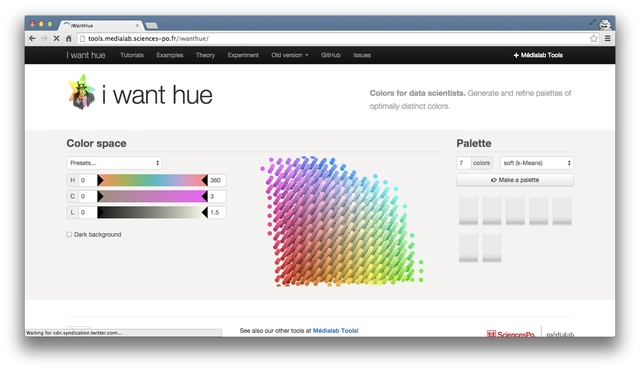
Task: Click the H hue range slider bar
Action: click(x=152, y=180)
